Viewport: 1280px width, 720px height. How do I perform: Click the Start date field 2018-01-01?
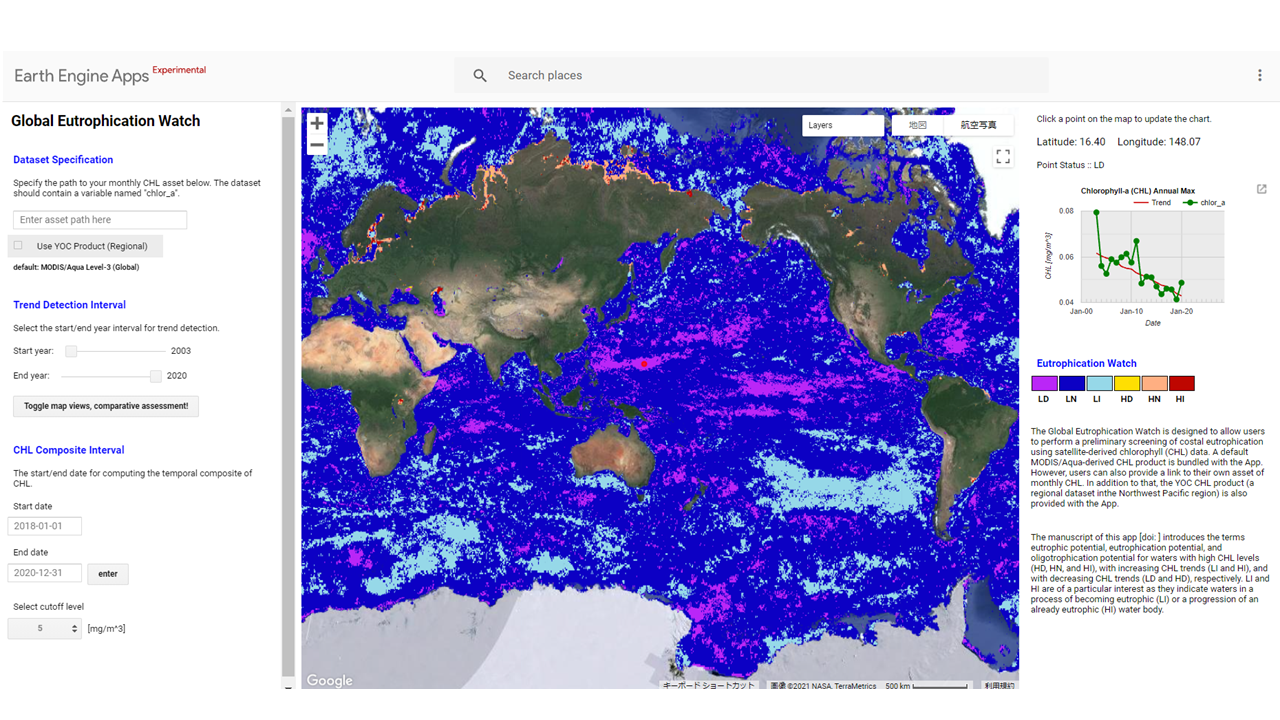coord(45,526)
